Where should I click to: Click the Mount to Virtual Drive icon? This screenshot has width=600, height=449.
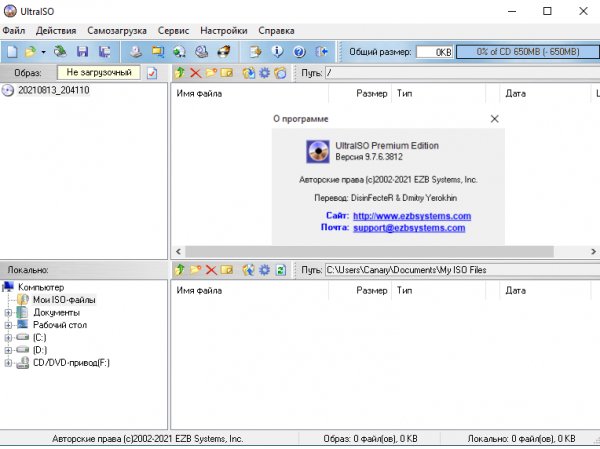(179, 51)
